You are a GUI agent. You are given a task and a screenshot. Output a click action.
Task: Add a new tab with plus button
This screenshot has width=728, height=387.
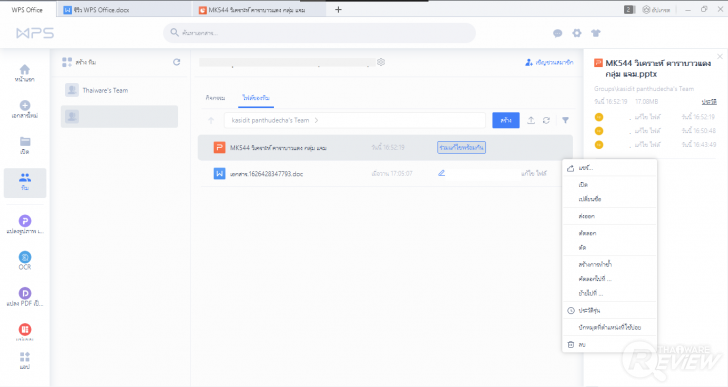pyautogui.click(x=338, y=10)
